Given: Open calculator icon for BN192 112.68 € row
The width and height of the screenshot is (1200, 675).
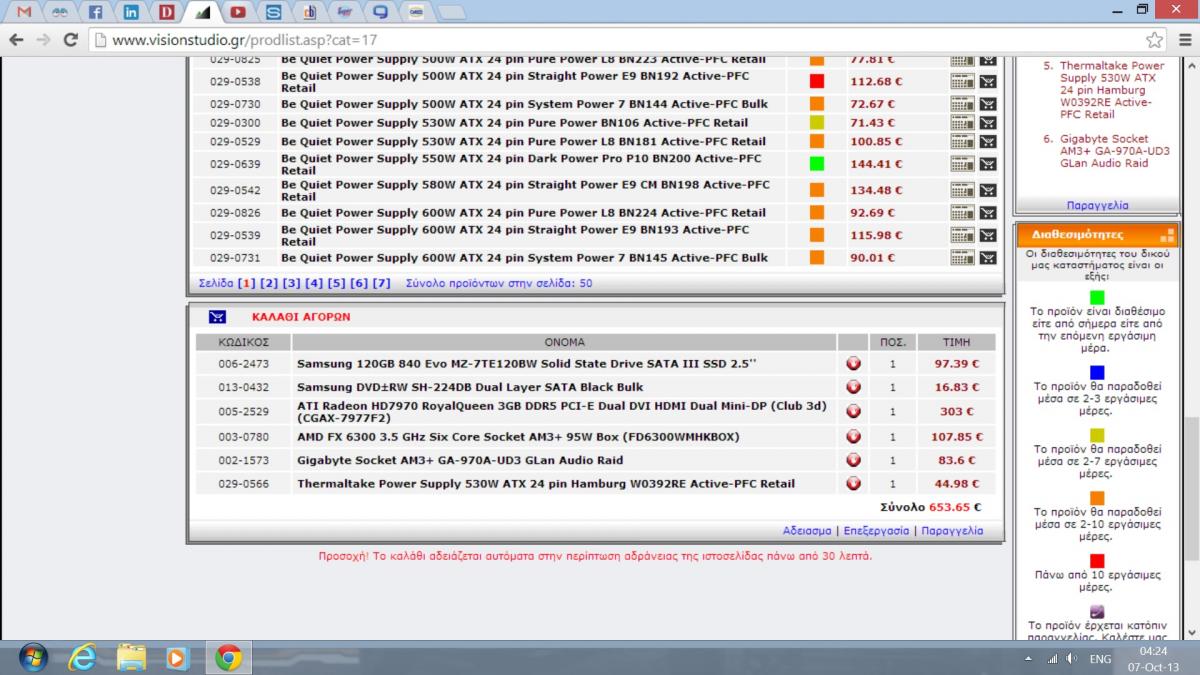Looking at the screenshot, I should [x=962, y=82].
